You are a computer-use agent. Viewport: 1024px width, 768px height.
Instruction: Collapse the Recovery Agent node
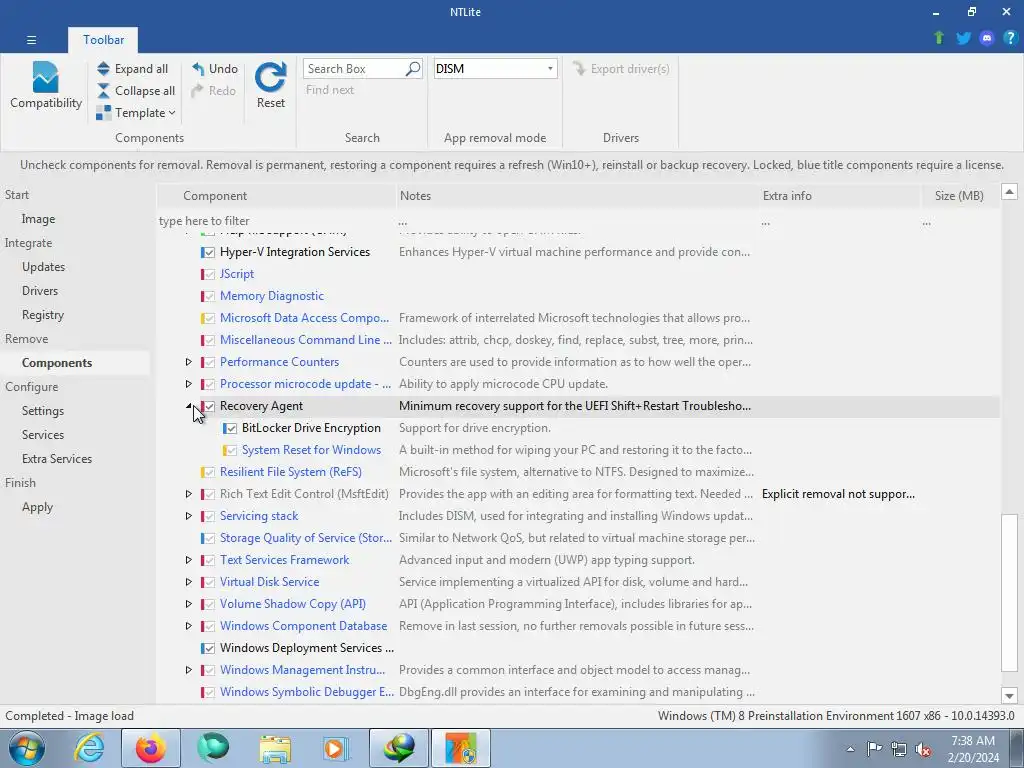pos(189,406)
